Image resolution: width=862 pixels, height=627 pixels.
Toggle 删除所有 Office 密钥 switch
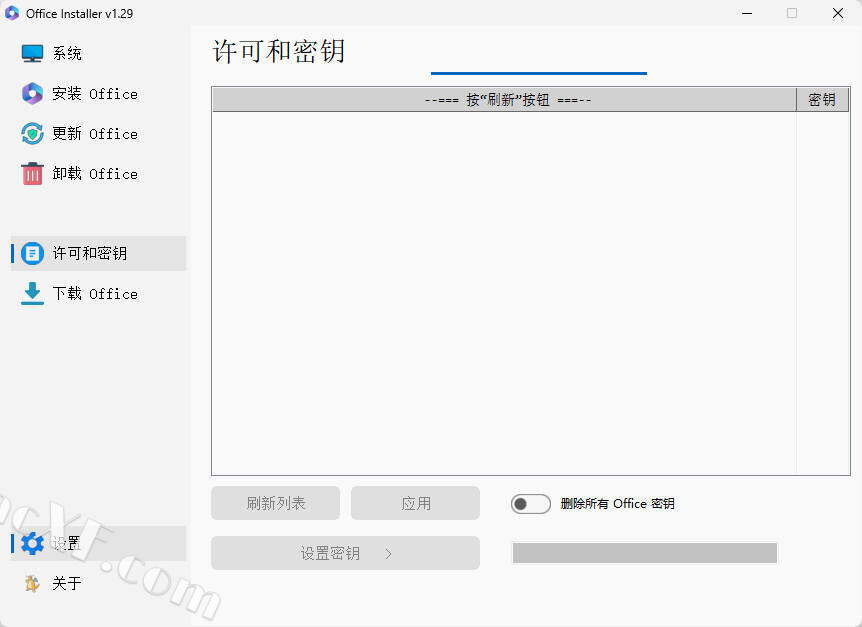pyautogui.click(x=531, y=503)
